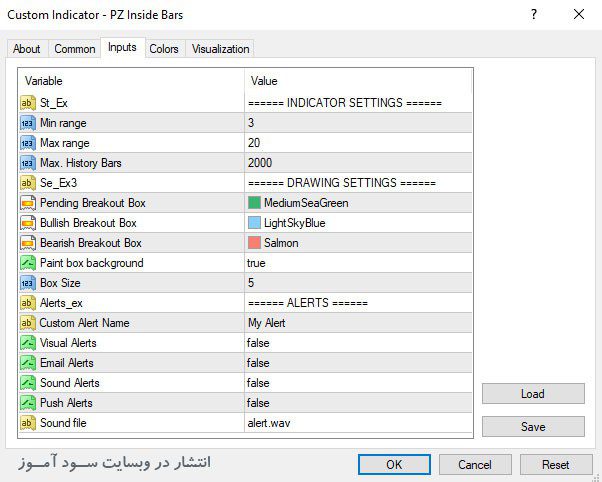This screenshot has height=482, width=602.
Task: Click the MediumSeaGreen color swatch
Action: click(x=254, y=203)
